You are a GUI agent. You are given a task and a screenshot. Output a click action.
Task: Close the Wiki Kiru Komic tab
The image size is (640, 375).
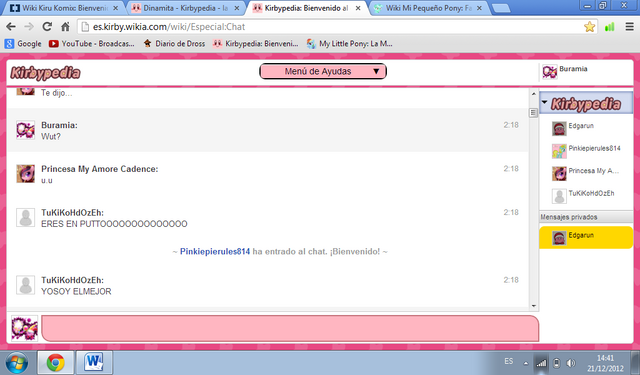click(x=116, y=8)
